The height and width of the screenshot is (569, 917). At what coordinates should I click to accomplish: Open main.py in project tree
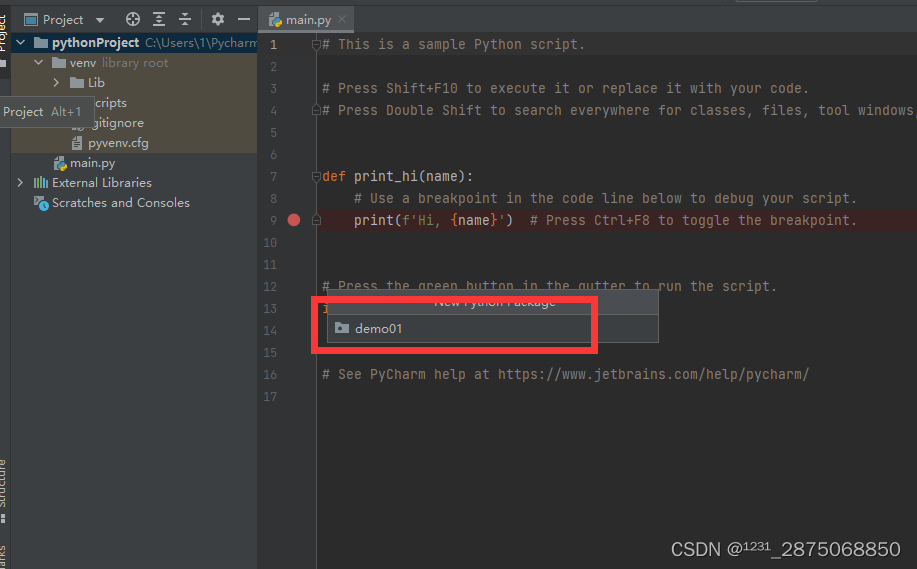click(92, 163)
